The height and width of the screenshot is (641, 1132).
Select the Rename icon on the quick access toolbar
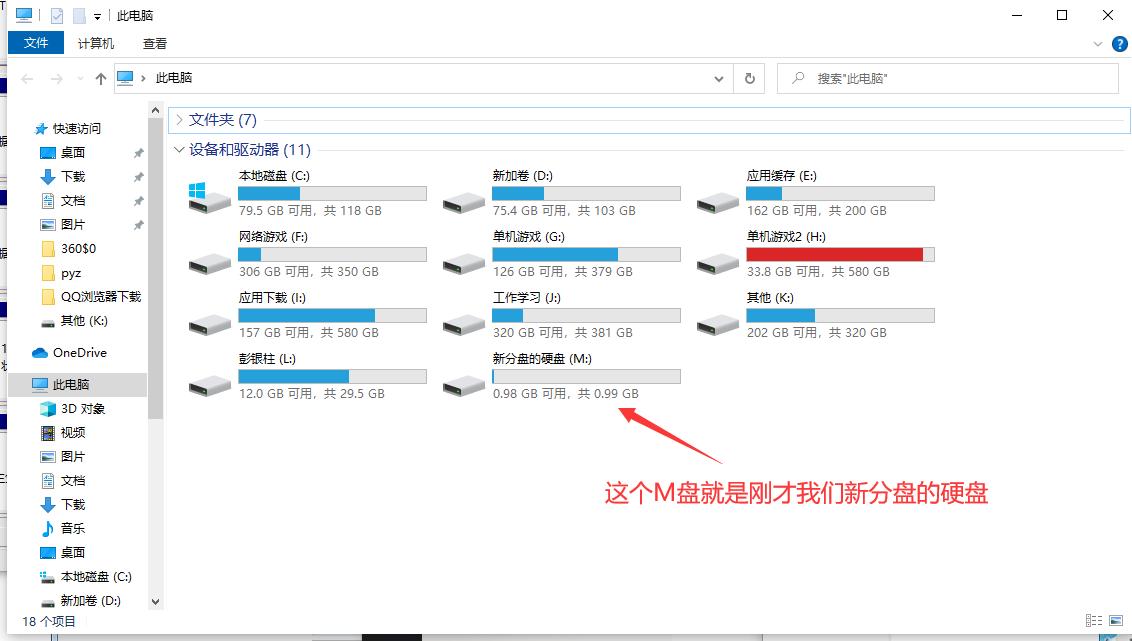pyautogui.click(x=79, y=14)
